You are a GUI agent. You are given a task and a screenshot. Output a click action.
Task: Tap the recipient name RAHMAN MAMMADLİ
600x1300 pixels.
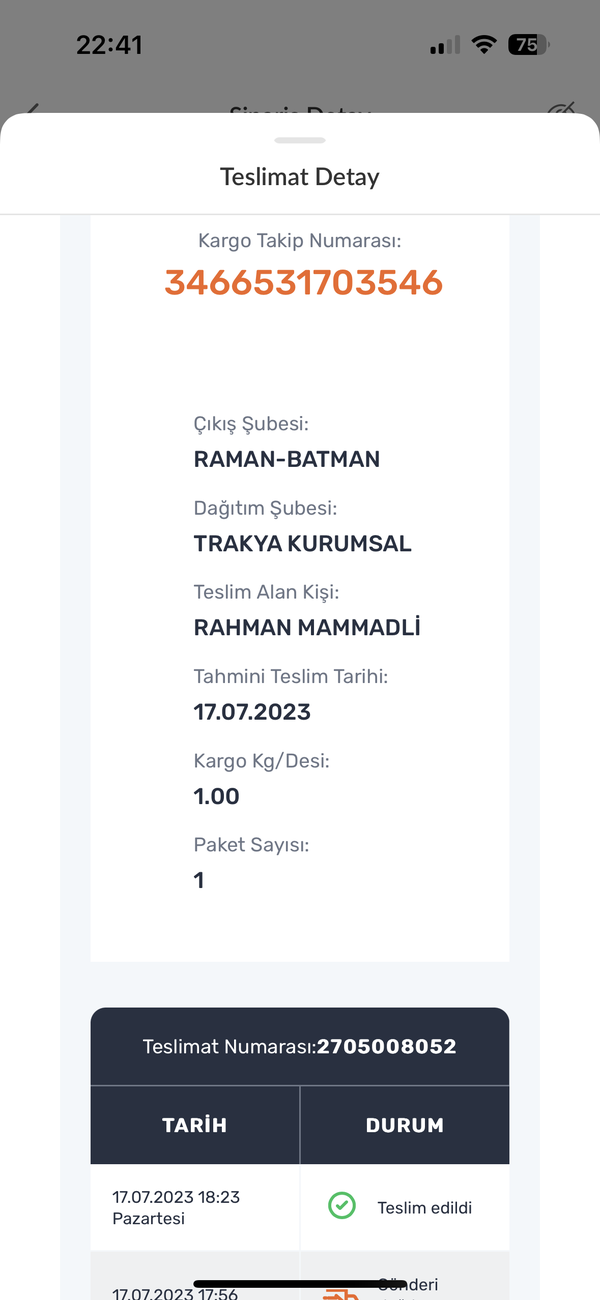click(x=307, y=628)
